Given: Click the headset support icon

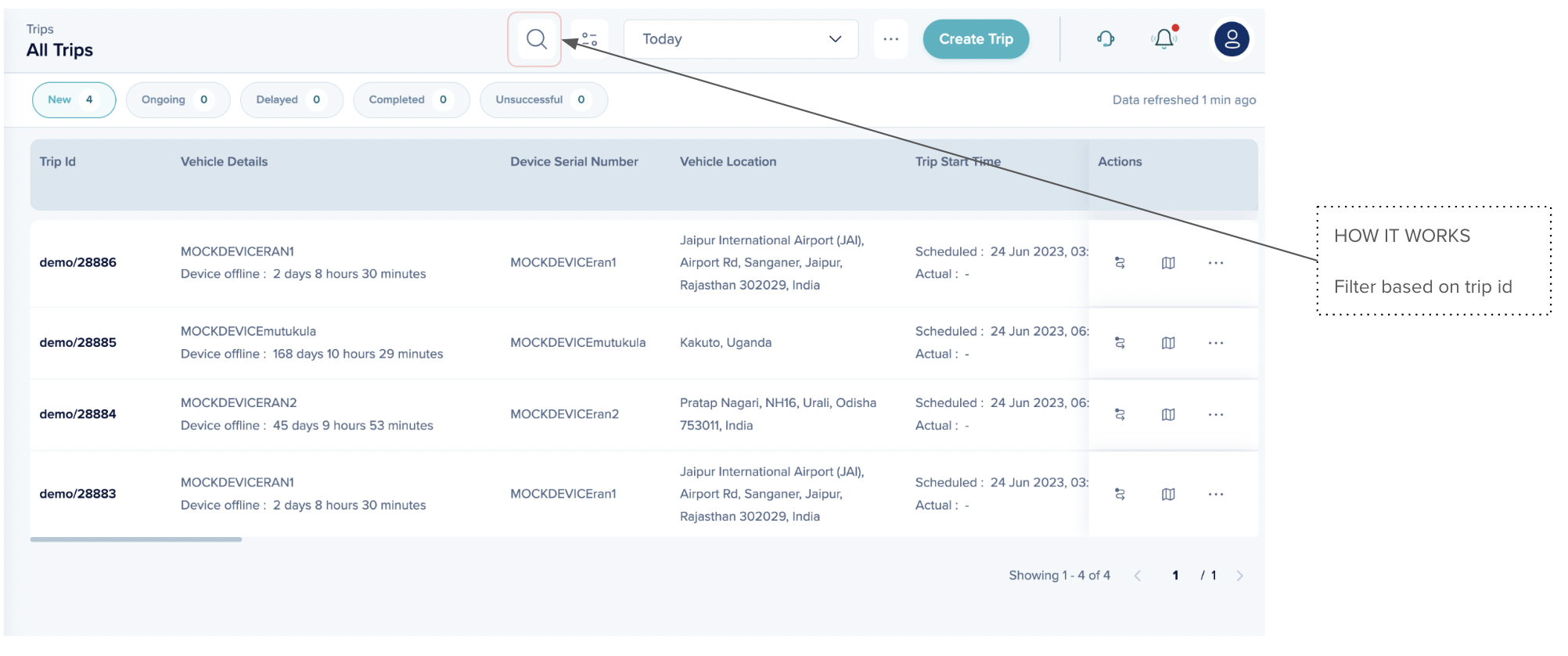Looking at the screenshot, I should click(1105, 39).
